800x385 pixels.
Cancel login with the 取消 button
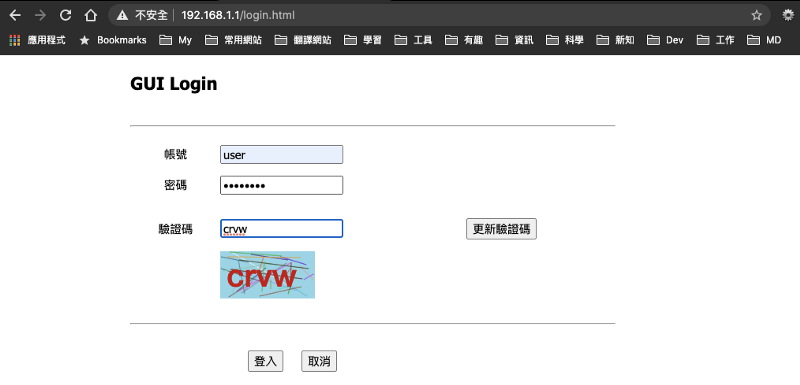tap(319, 362)
